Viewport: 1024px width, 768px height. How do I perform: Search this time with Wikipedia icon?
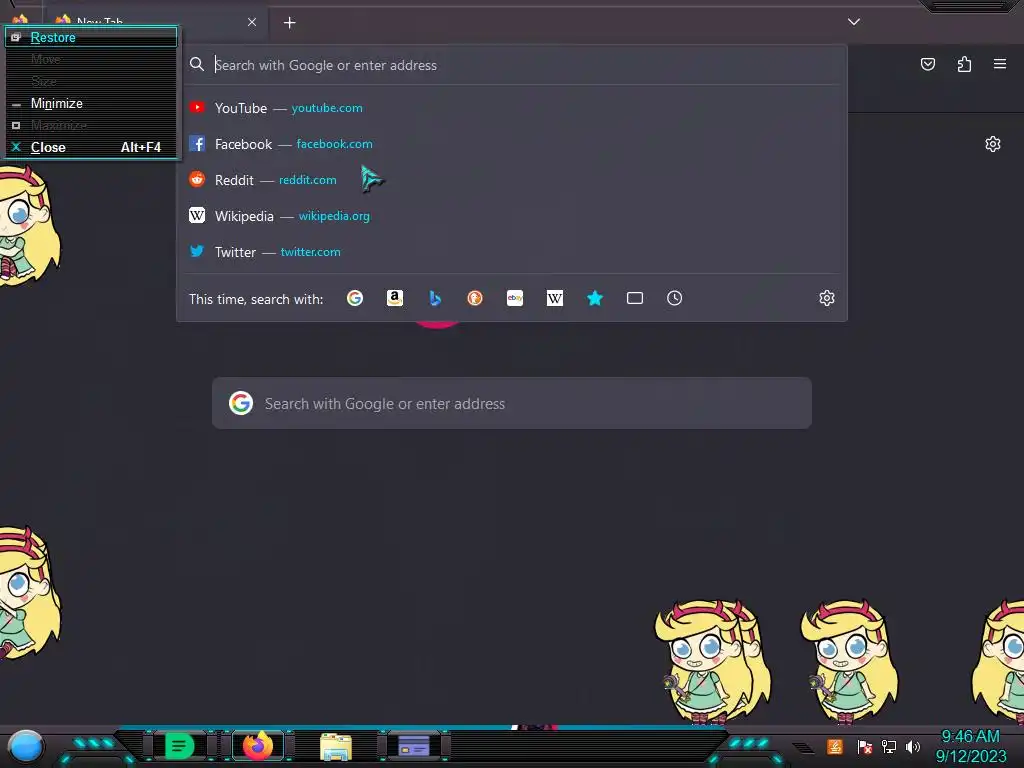[554, 298]
